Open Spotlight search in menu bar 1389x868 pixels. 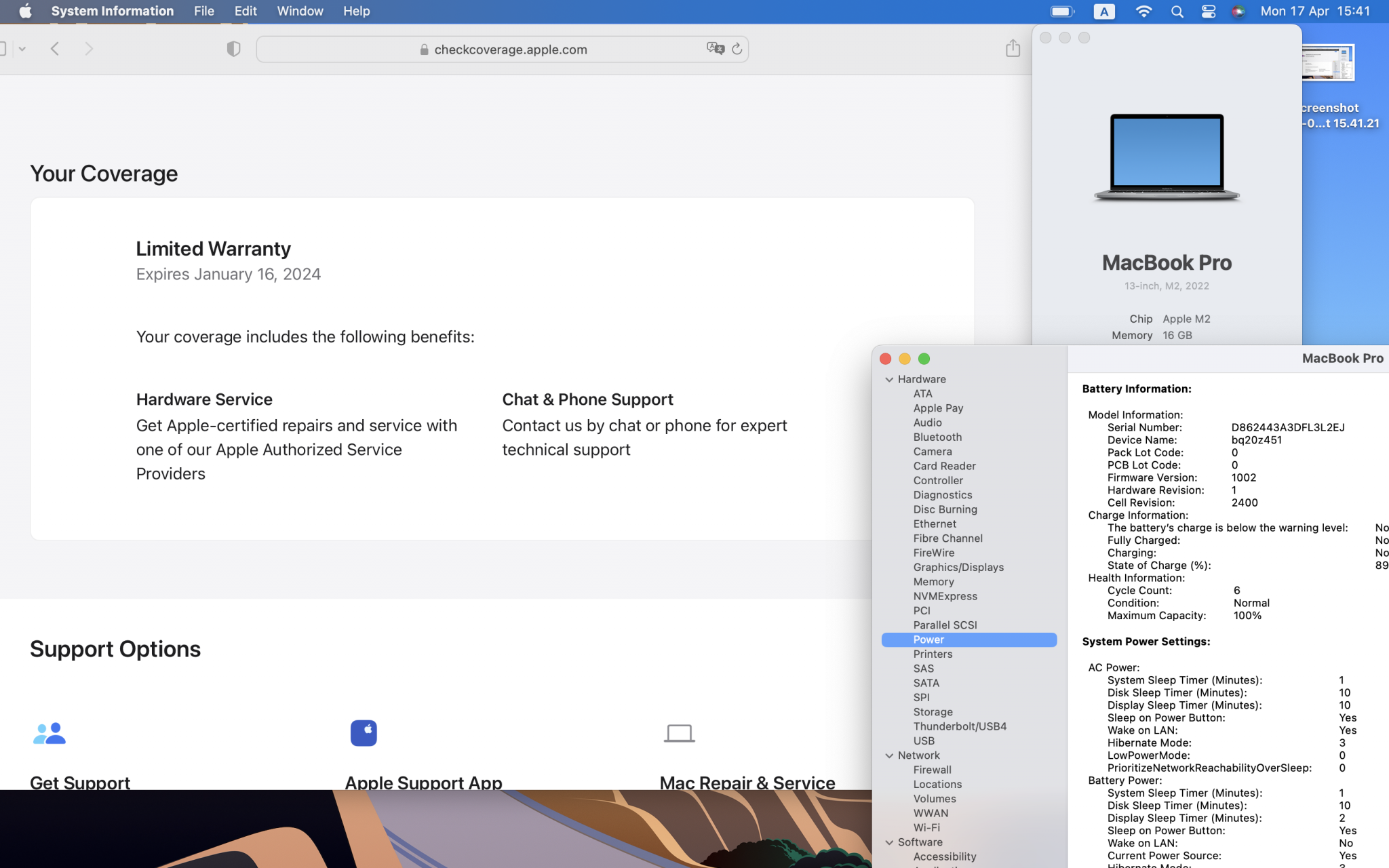point(1177,12)
